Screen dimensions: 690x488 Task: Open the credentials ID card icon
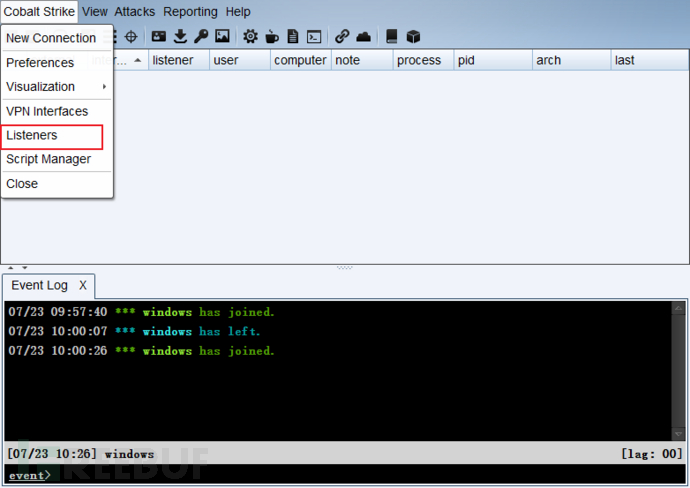[x=159, y=37]
